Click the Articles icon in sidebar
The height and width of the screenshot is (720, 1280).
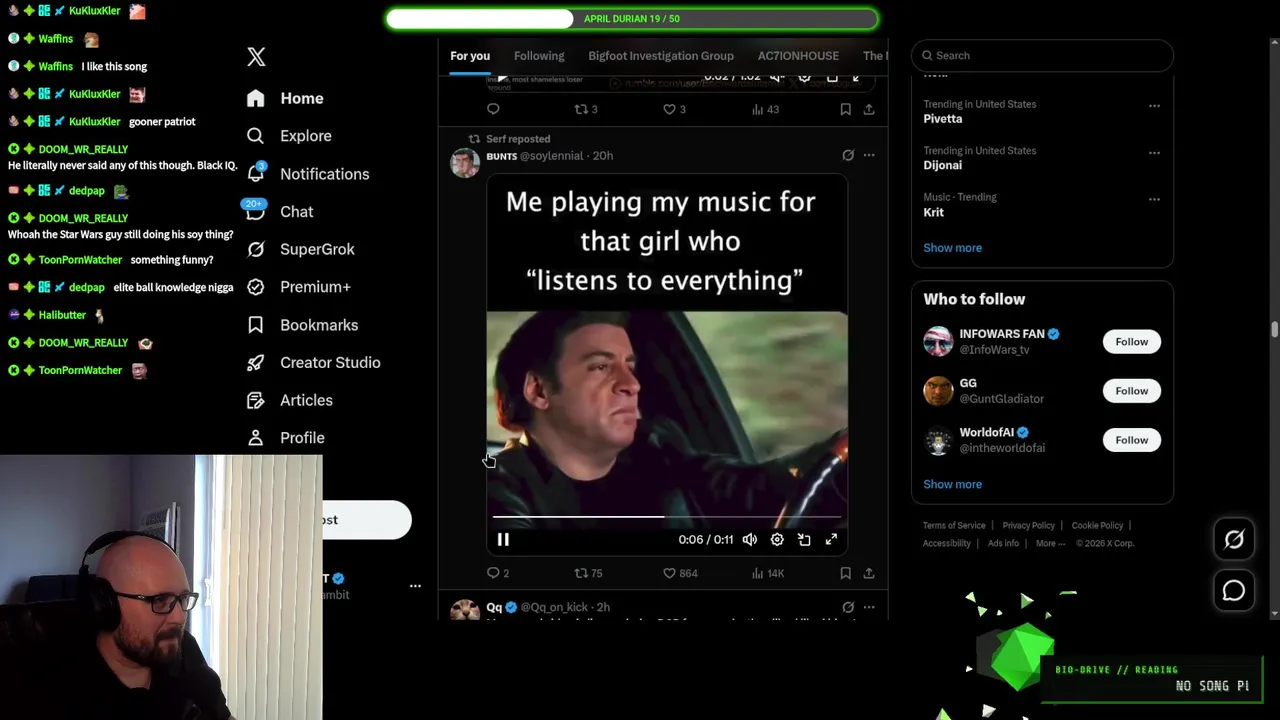click(256, 400)
